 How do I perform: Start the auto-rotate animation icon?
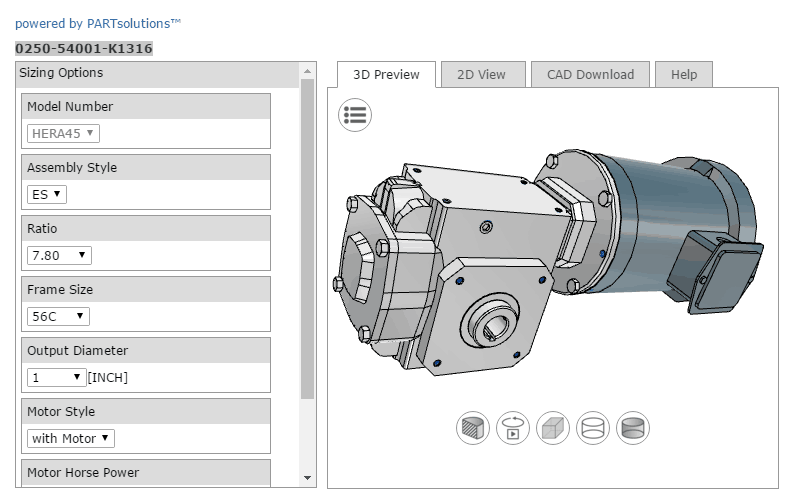pos(512,428)
